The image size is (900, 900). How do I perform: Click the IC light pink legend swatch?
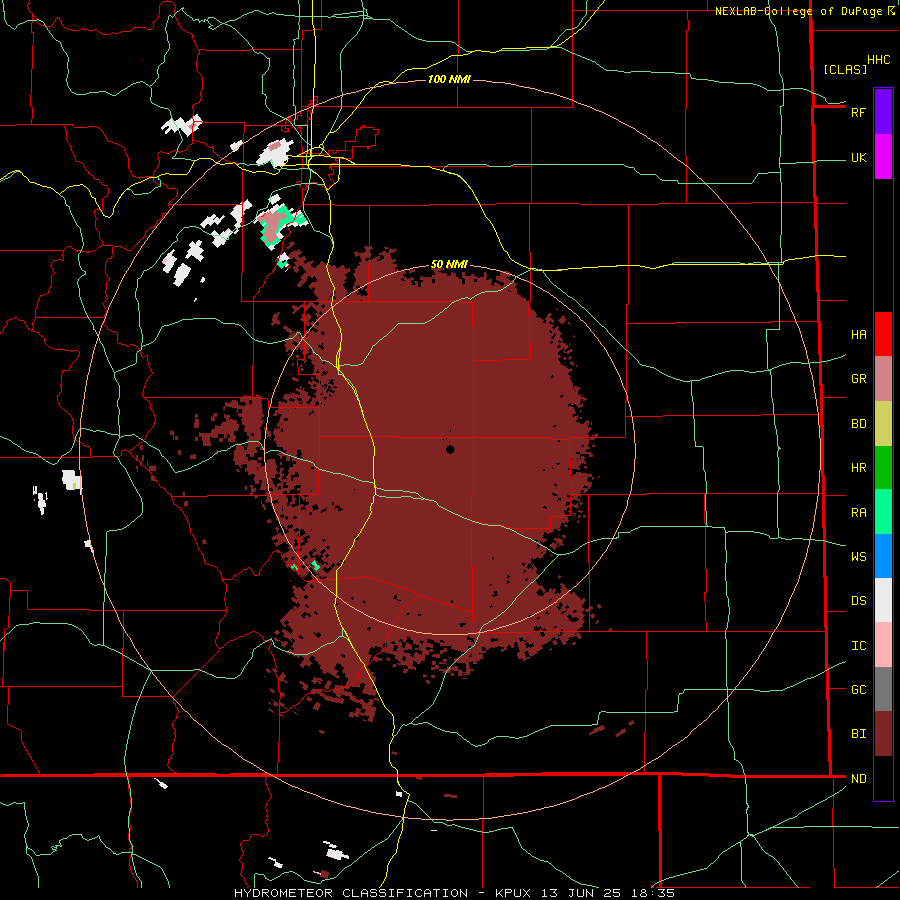pos(883,645)
